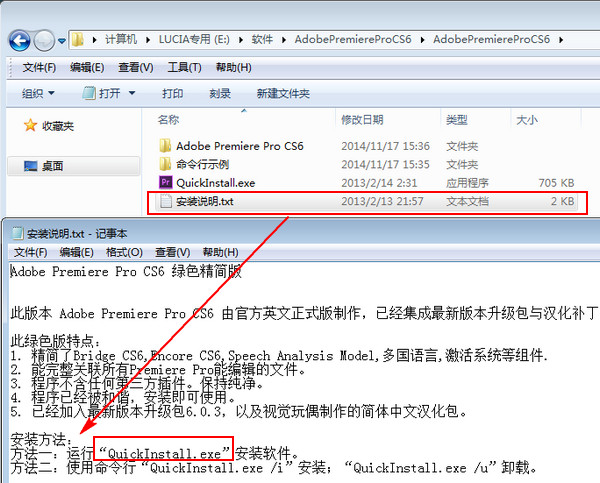Screen dimensions: 600x483
Task: Click the Adobe Premiere Pro CS6 folder icon
Action: tap(165, 145)
